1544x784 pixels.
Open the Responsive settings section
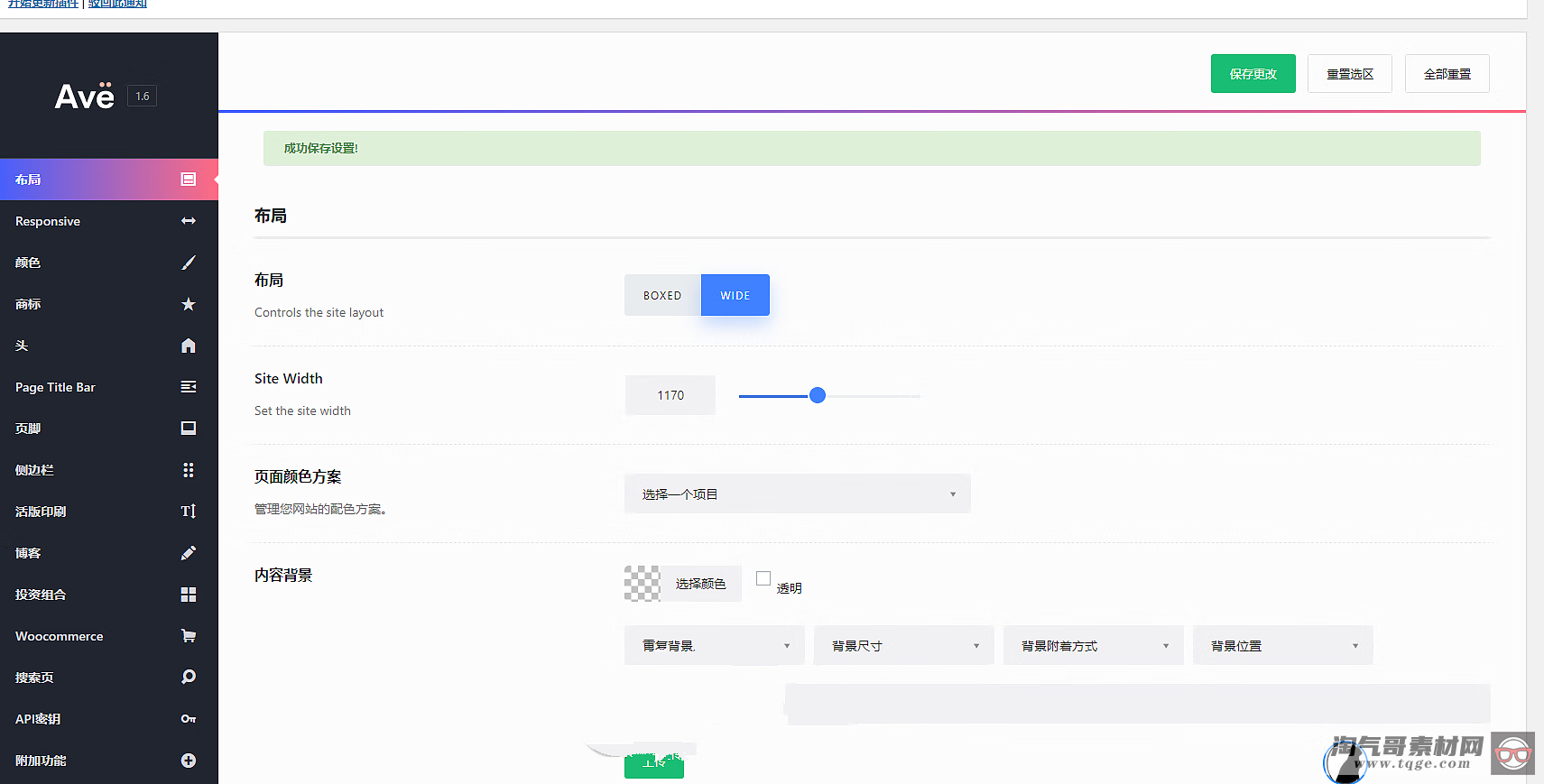[109, 221]
